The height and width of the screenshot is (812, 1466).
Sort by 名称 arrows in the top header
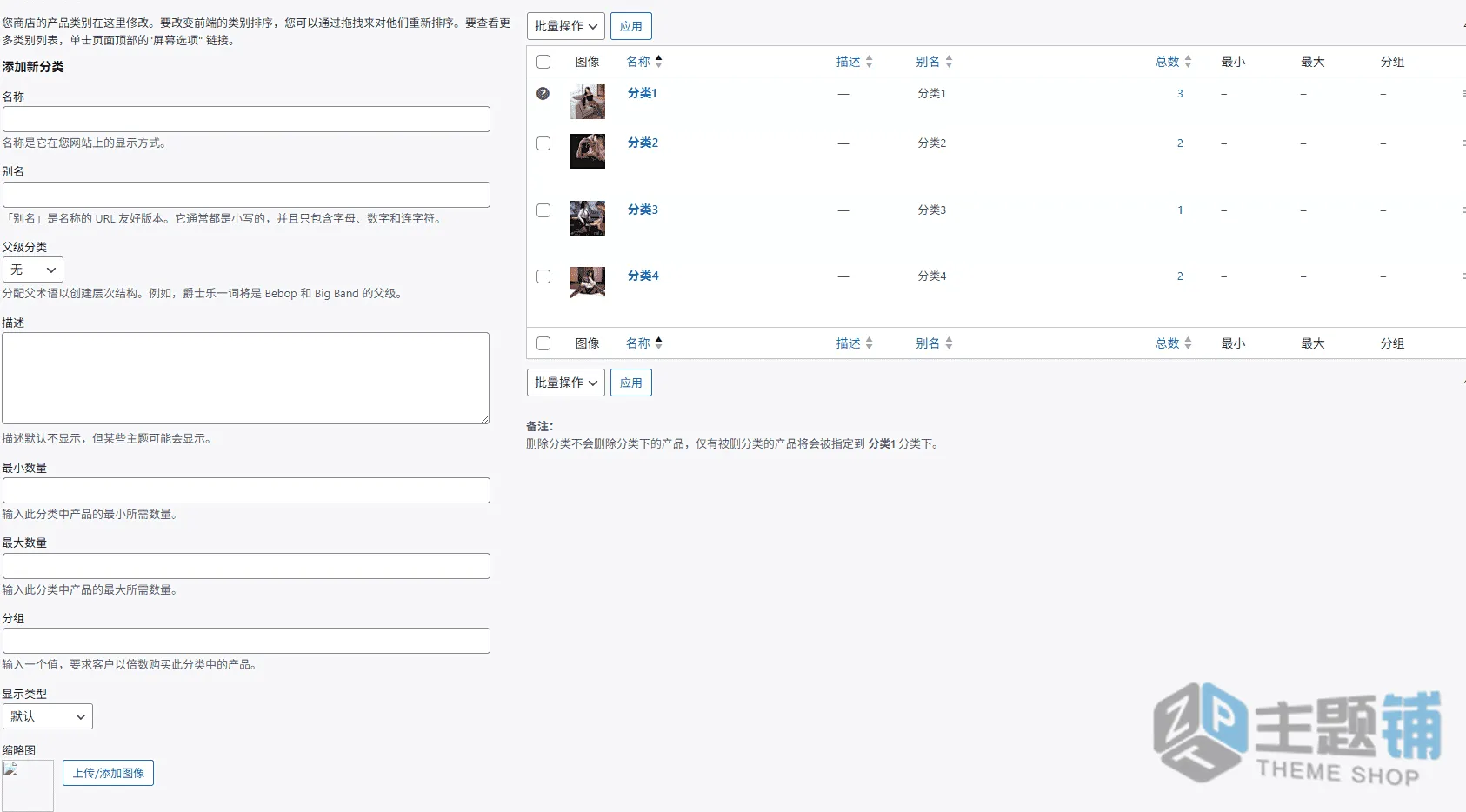pyautogui.click(x=658, y=61)
